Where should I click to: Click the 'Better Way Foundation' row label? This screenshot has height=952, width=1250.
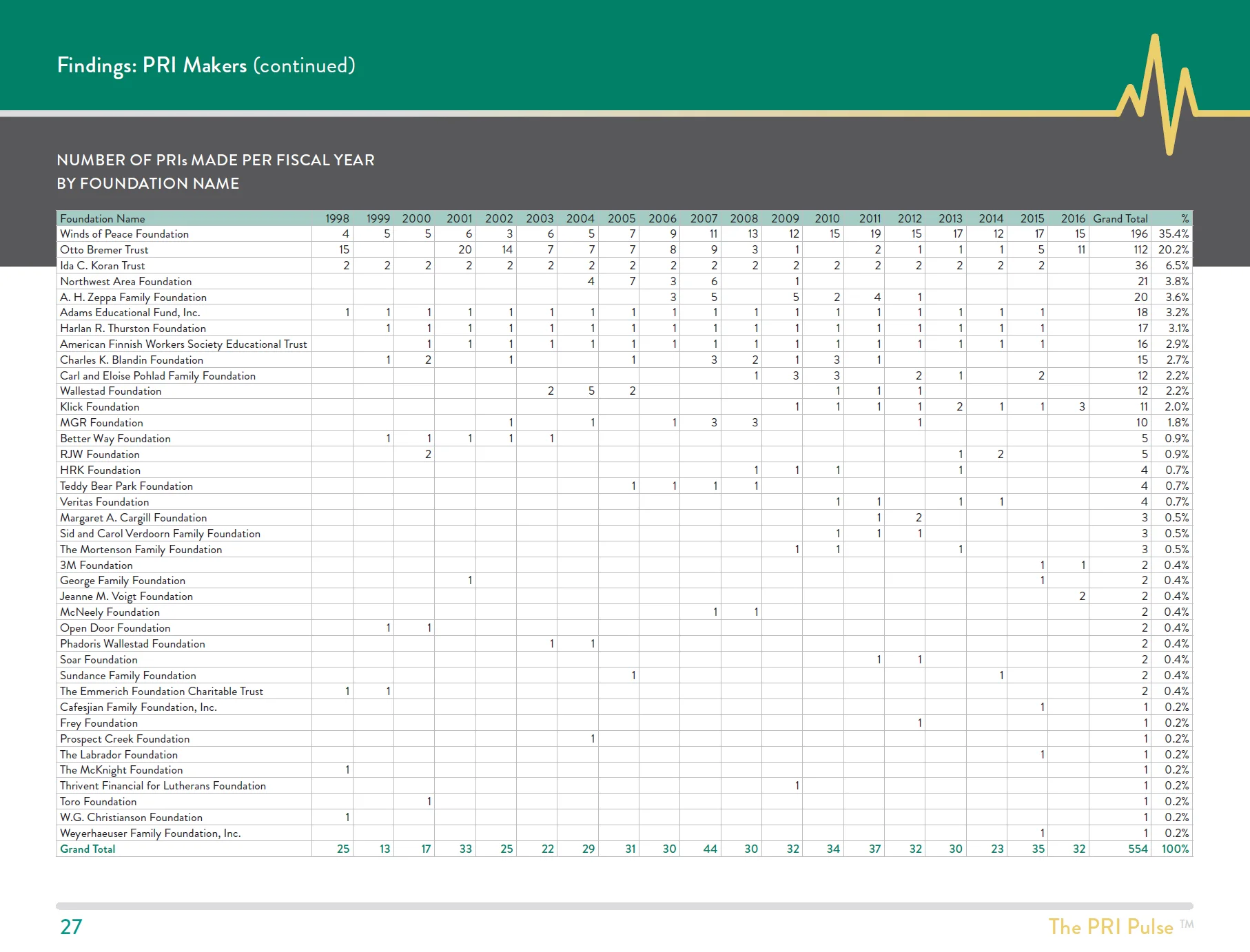click(115, 439)
